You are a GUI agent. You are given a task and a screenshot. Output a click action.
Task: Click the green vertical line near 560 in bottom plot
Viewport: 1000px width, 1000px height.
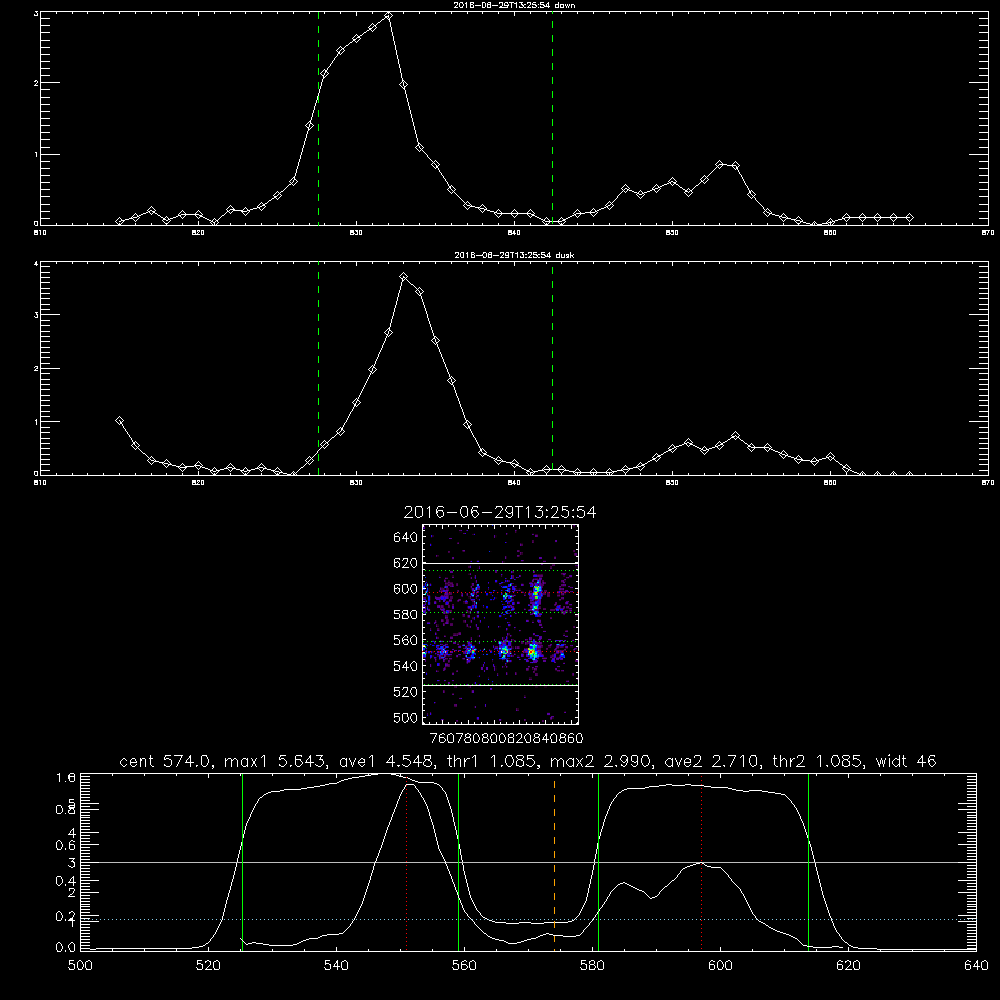tap(459, 862)
